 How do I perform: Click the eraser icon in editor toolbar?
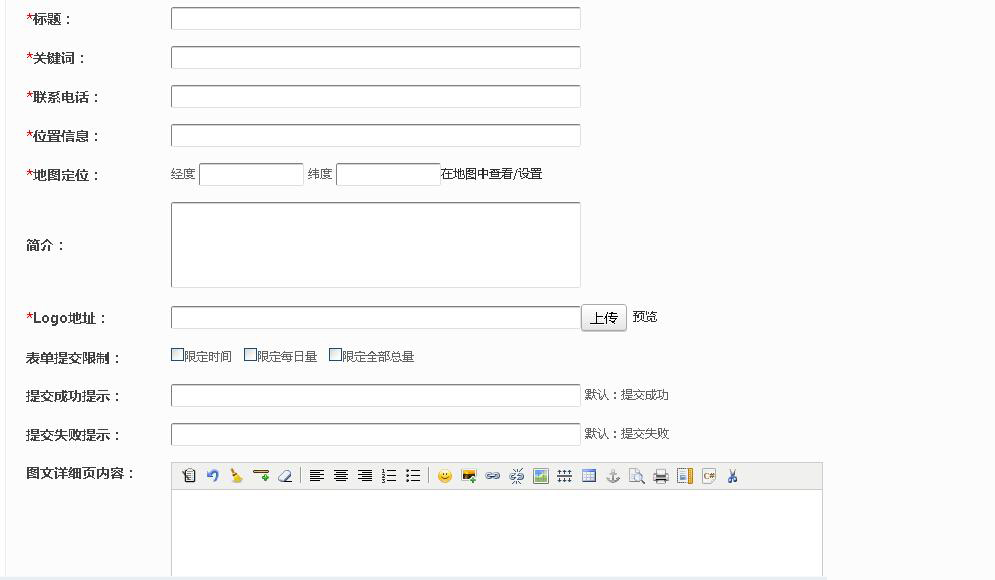coord(285,476)
